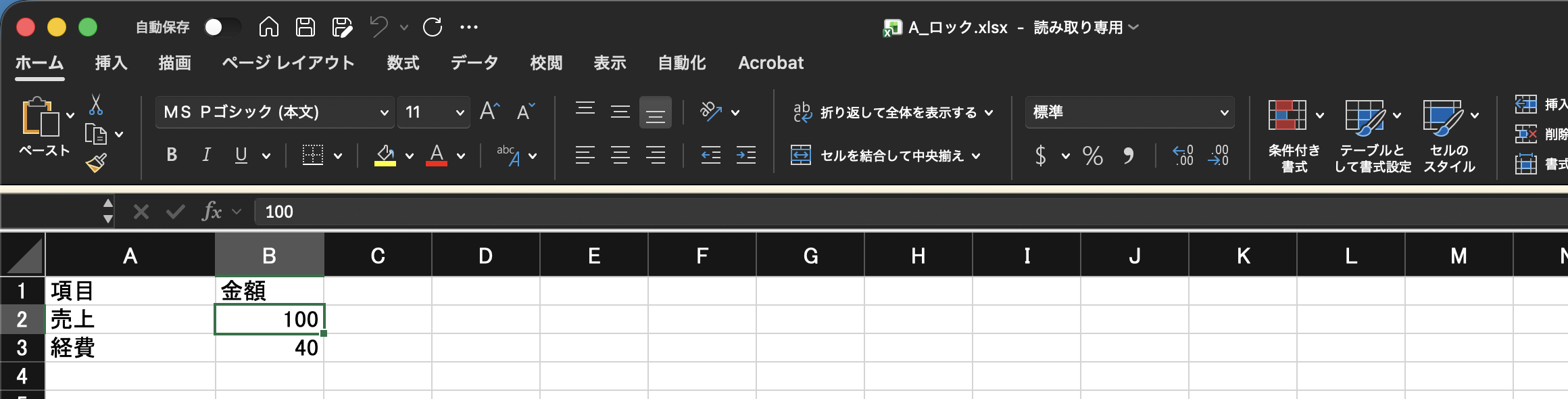Click the formula bar confirm checkmark
Viewport: 1568px width, 399px height.
point(176,212)
